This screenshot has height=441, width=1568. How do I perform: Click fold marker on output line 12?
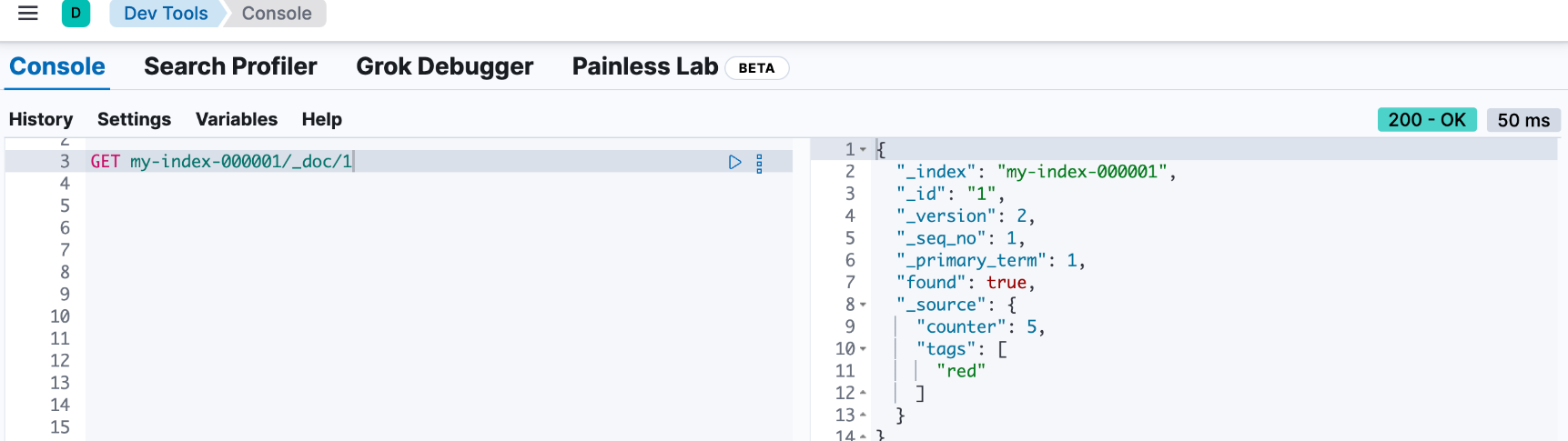(x=863, y=393)
